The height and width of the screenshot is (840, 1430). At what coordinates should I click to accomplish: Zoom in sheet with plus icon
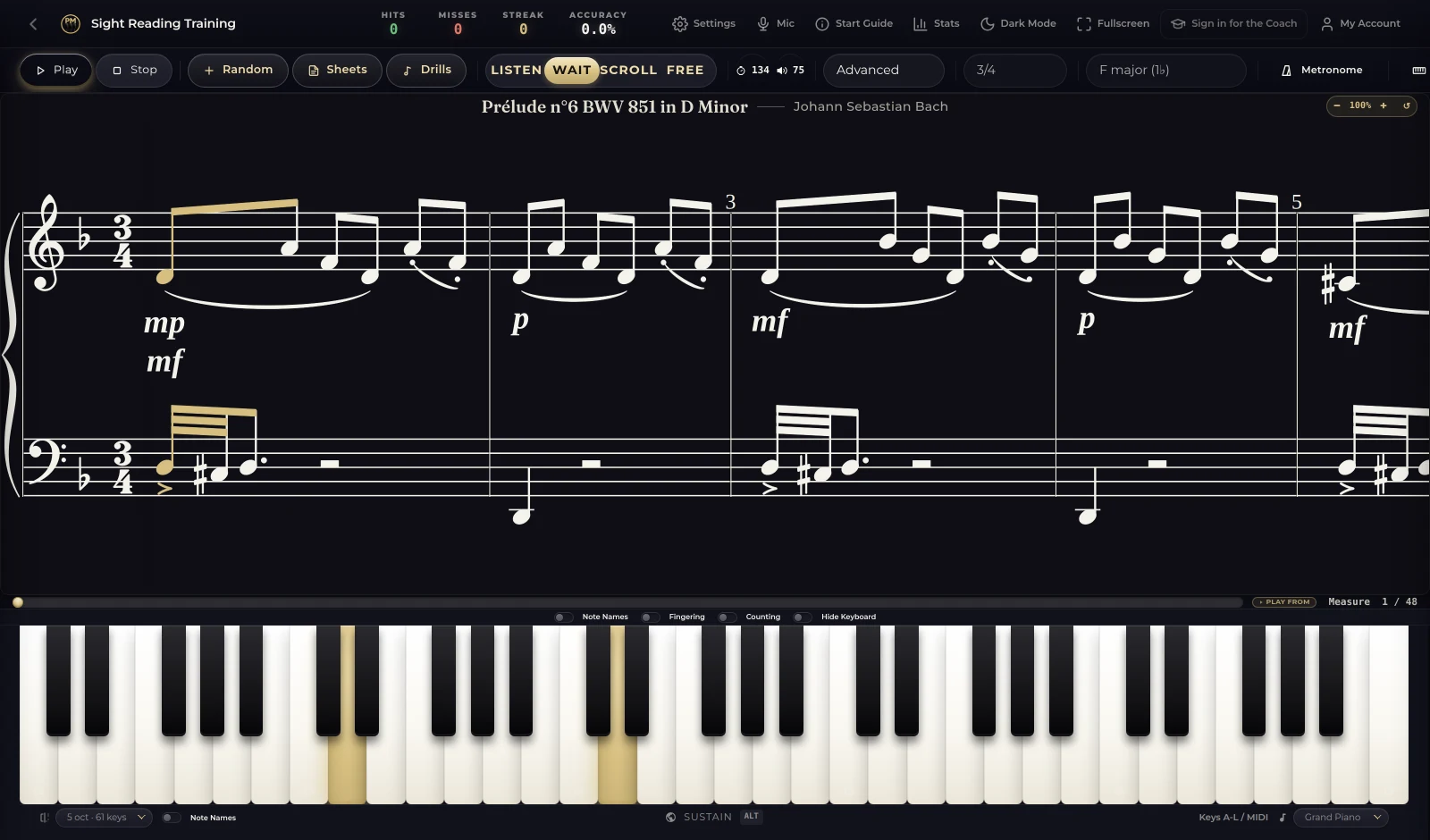(1384, 105)
